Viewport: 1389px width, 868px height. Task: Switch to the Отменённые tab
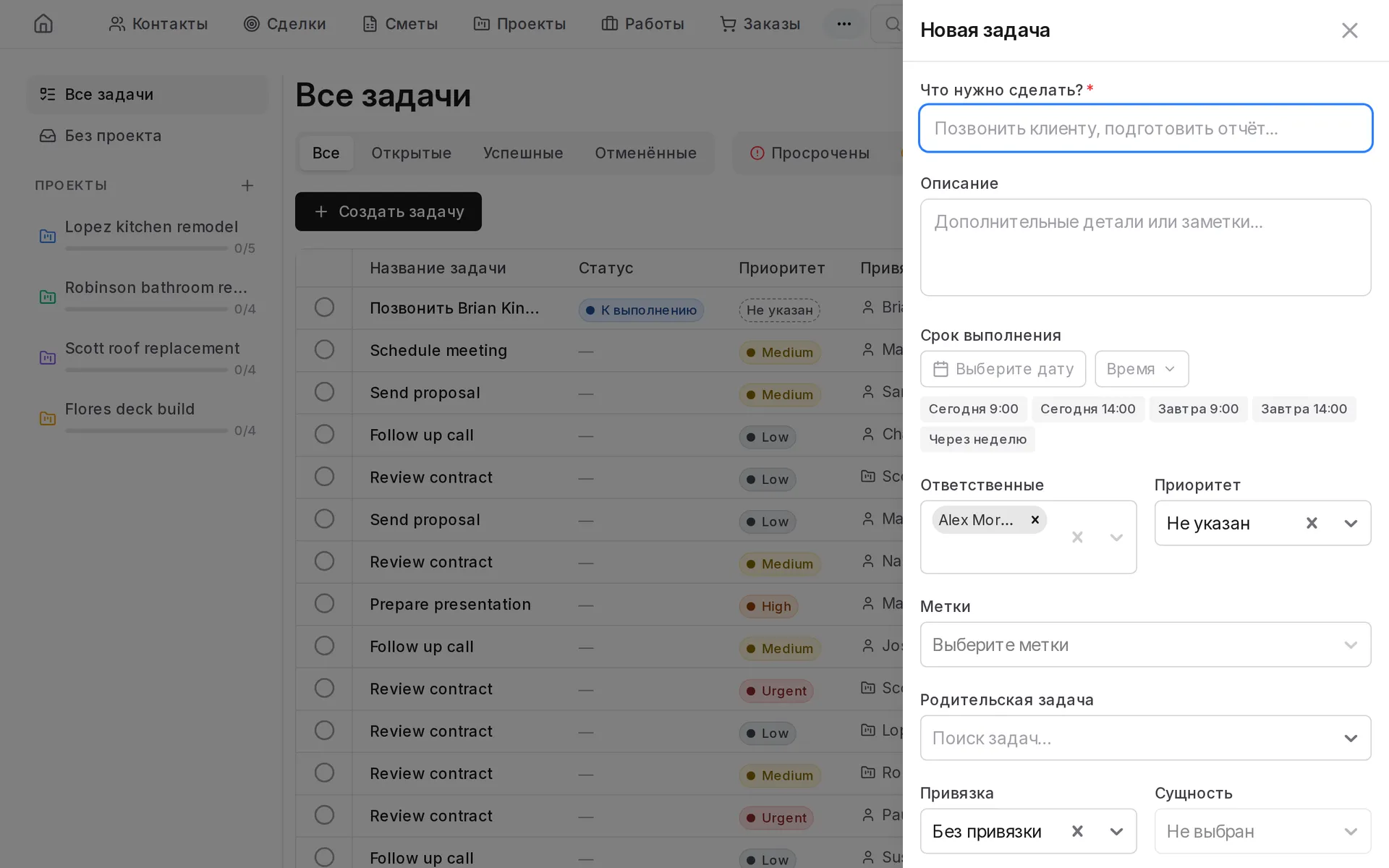point(645,153)
